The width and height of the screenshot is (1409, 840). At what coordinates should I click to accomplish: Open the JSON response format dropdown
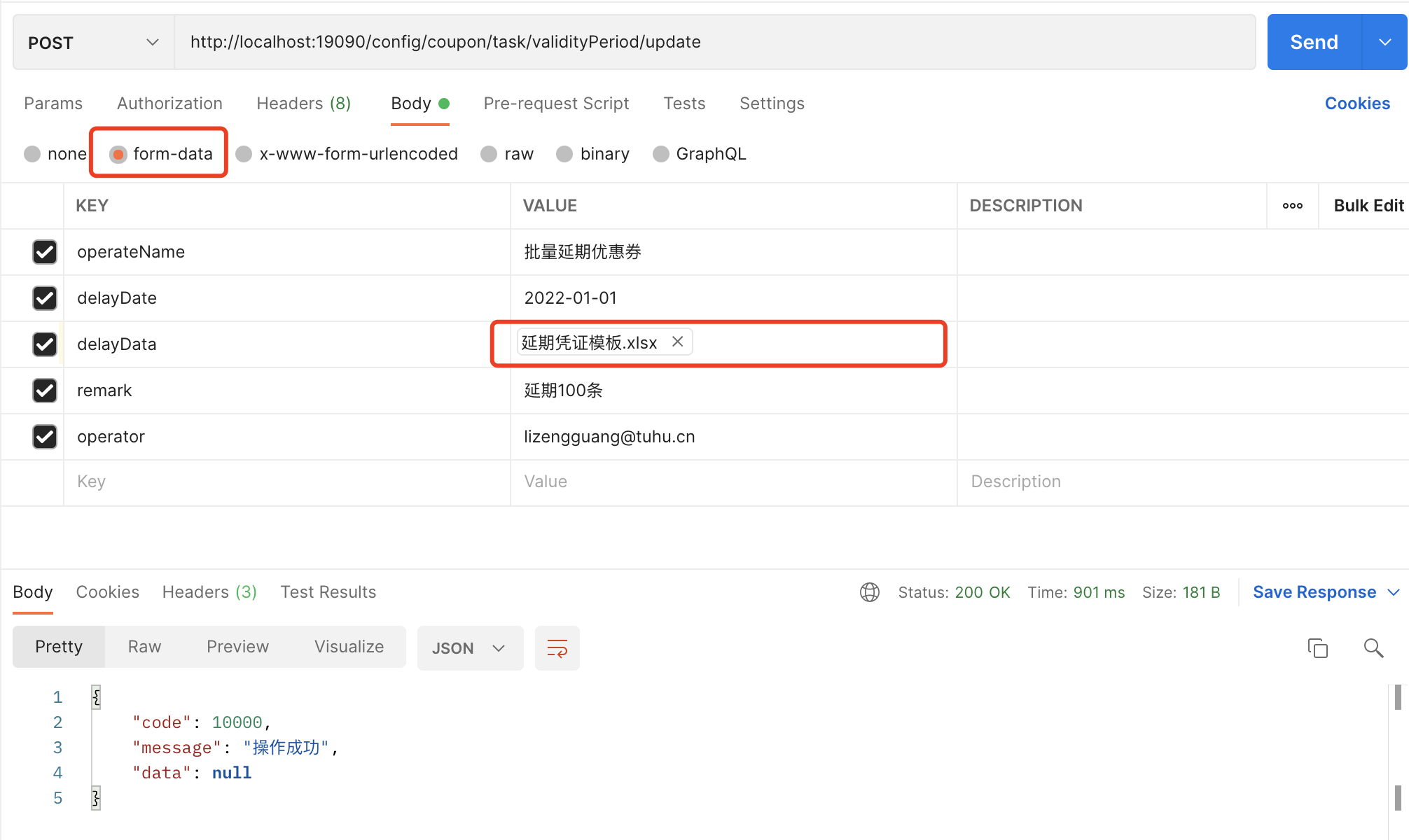click(x=470, y=647)
